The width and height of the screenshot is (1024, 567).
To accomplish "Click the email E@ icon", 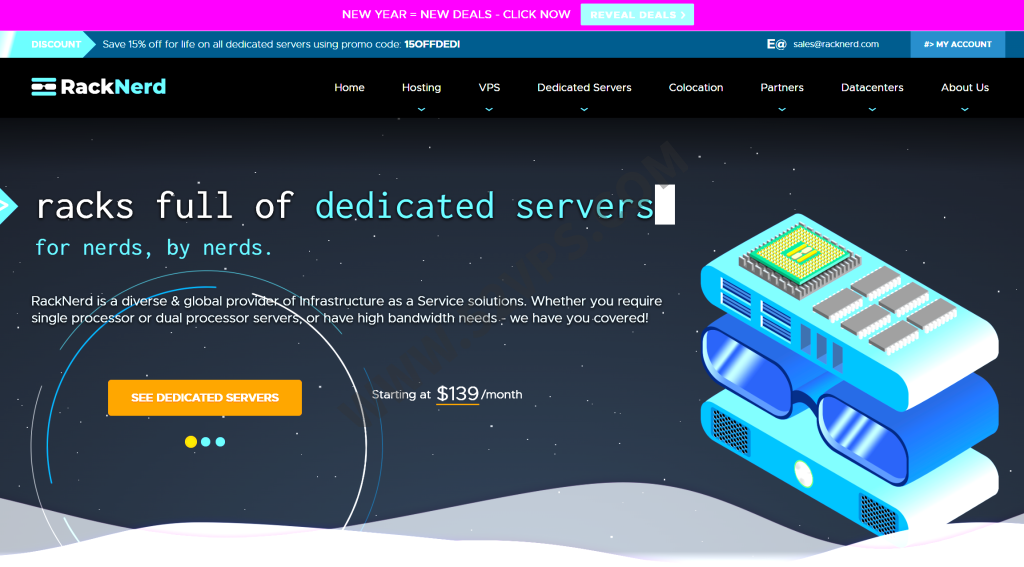I will click(x=776, y=44).
